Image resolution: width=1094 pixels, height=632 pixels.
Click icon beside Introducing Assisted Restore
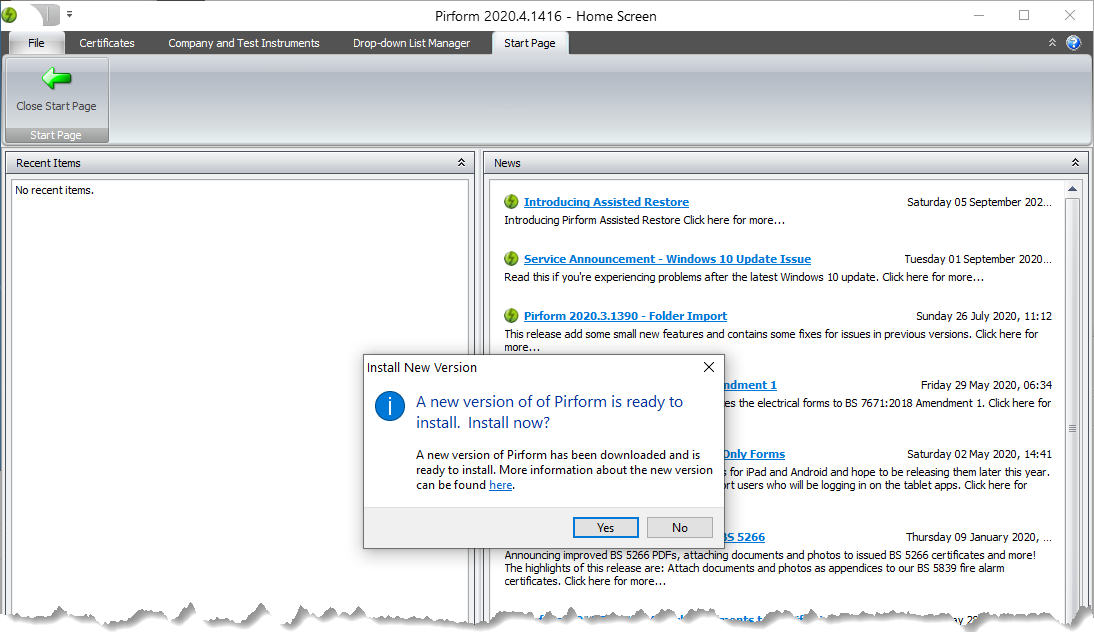coord(512,202)
